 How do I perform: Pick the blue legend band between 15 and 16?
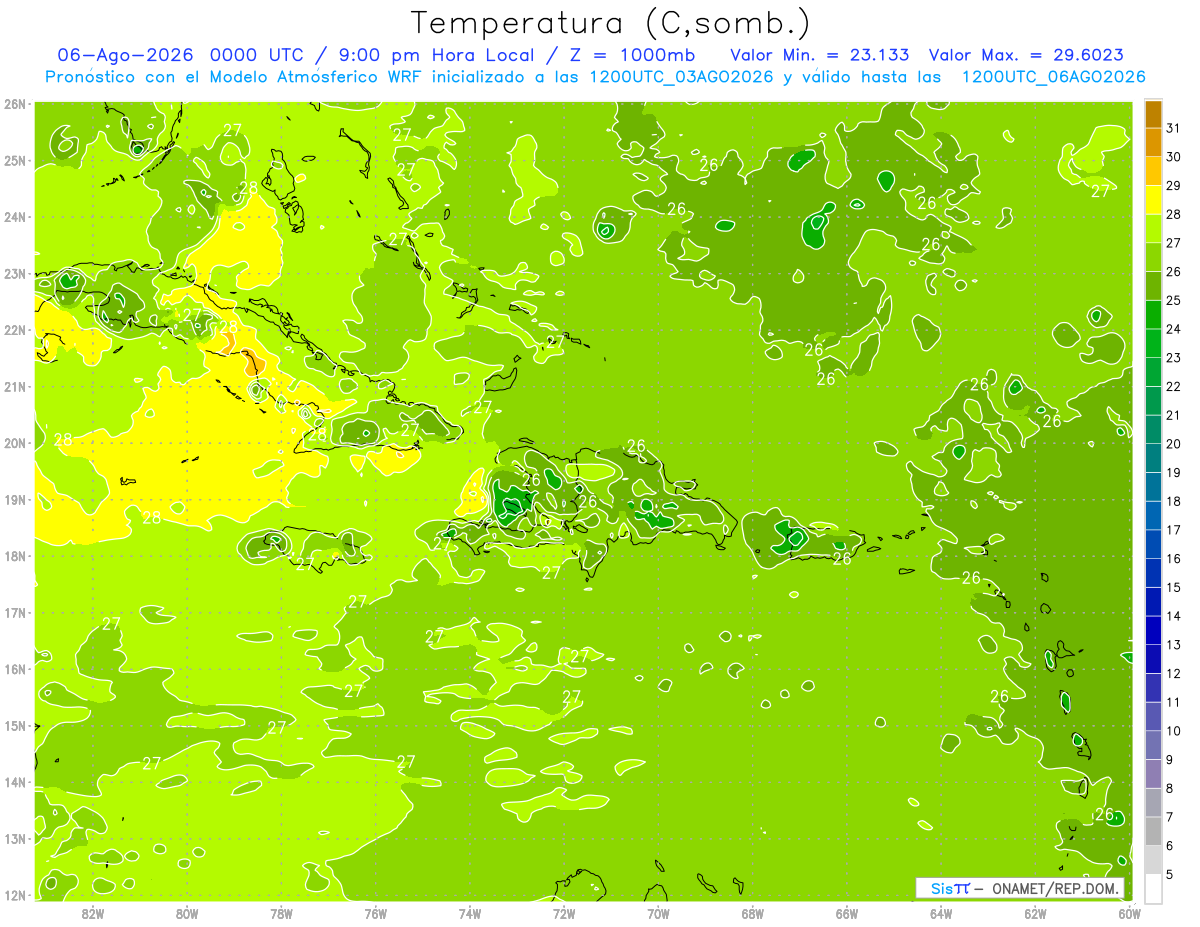click(1153, 573)
